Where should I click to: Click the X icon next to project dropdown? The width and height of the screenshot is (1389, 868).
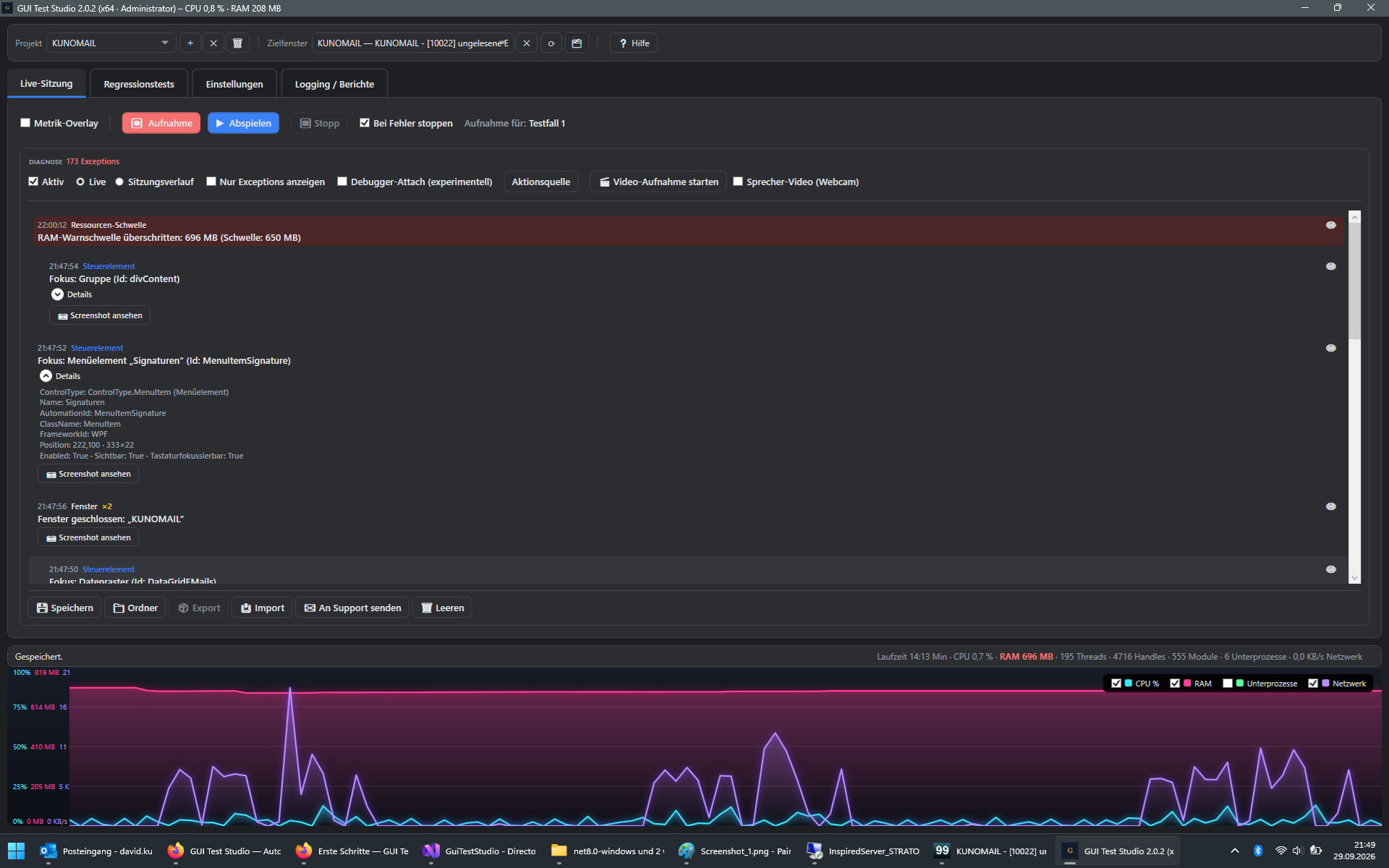[x=213, y=43]
